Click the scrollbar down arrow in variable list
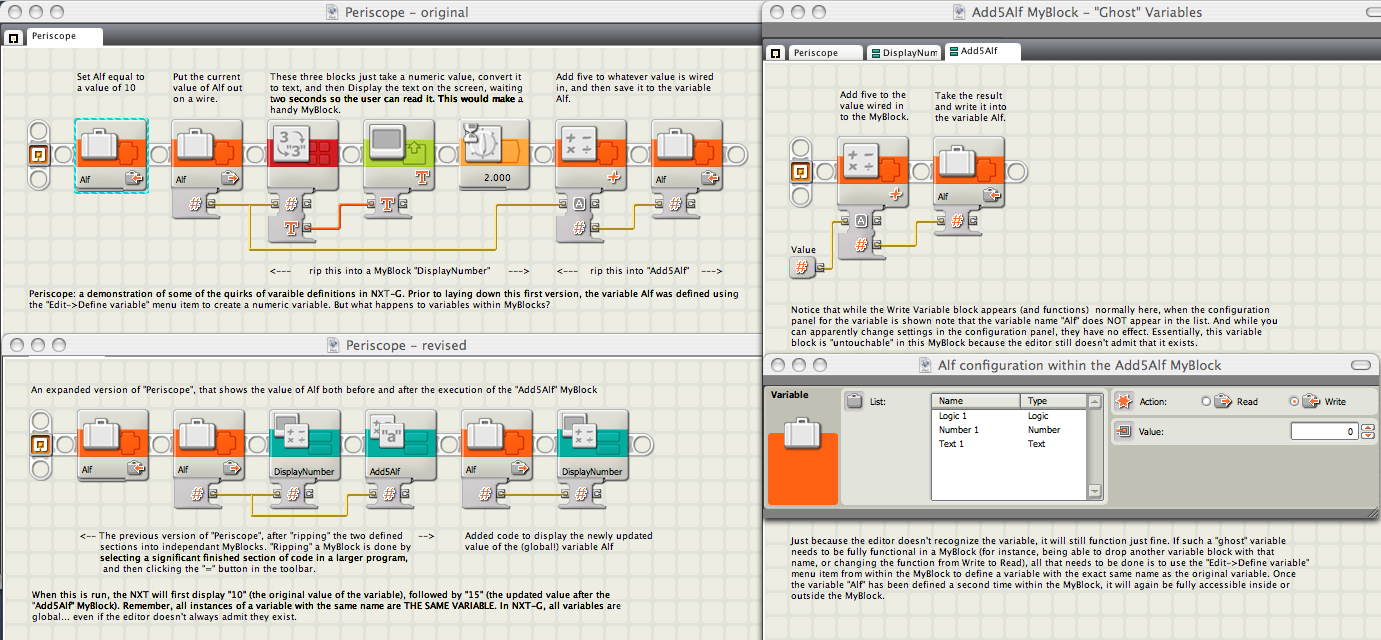 click(1094, 491)
